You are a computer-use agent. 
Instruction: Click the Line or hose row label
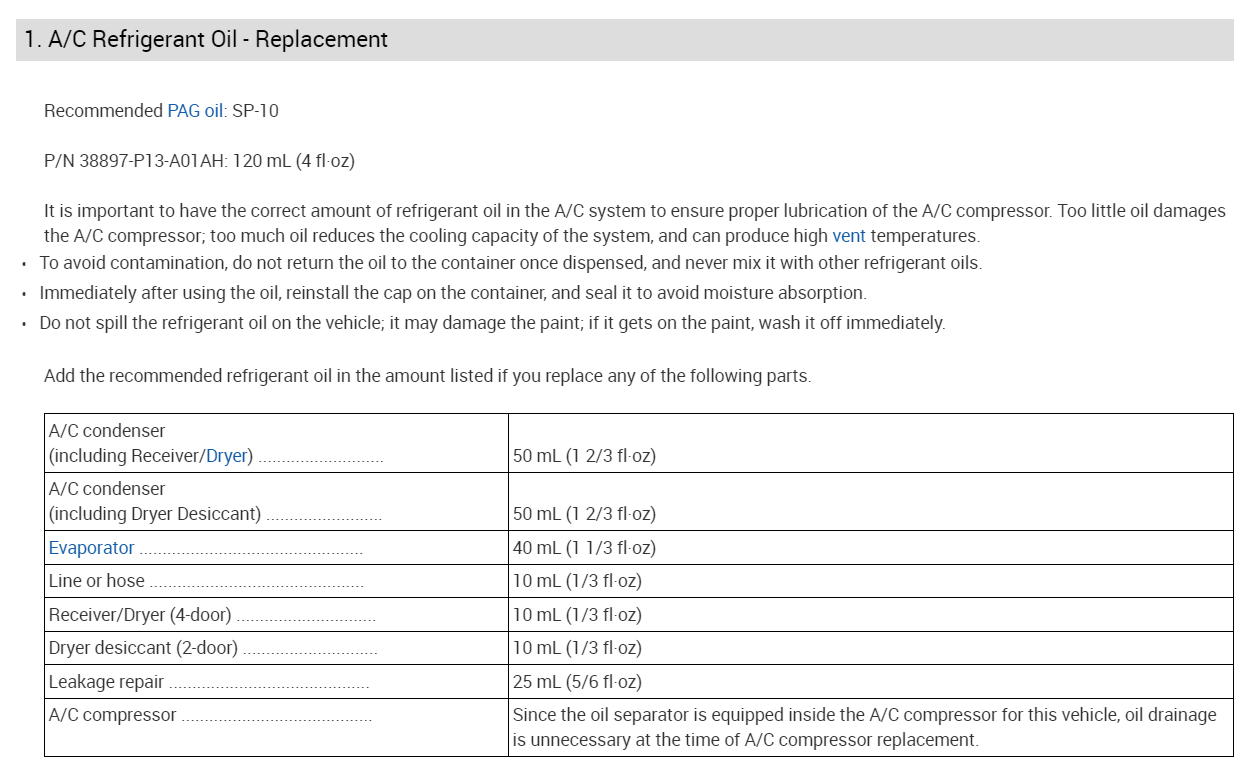97,581
